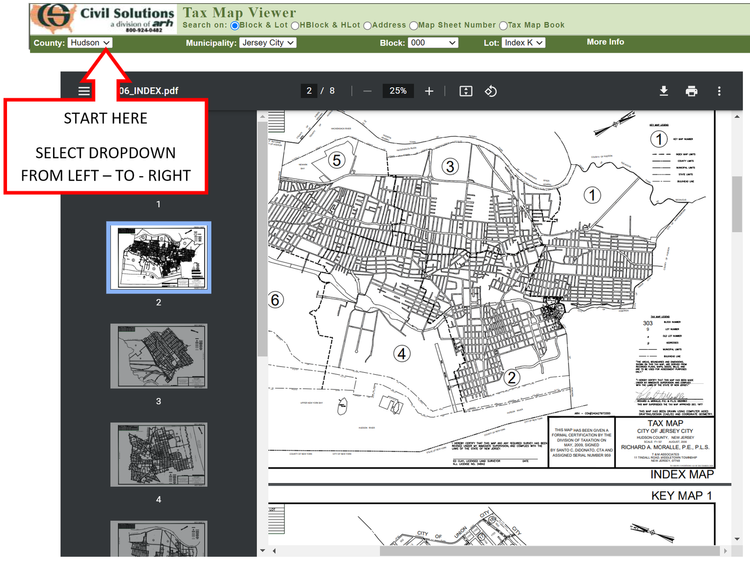
Task: Expand the Municipality dropdown Jersey City
Action: point(268,43)
